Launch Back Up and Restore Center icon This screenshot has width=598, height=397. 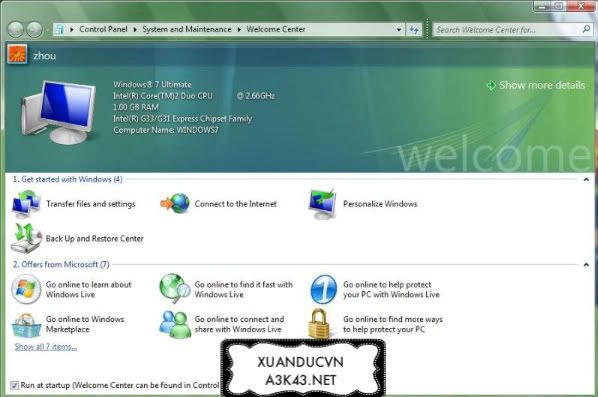tap(26, 238)
